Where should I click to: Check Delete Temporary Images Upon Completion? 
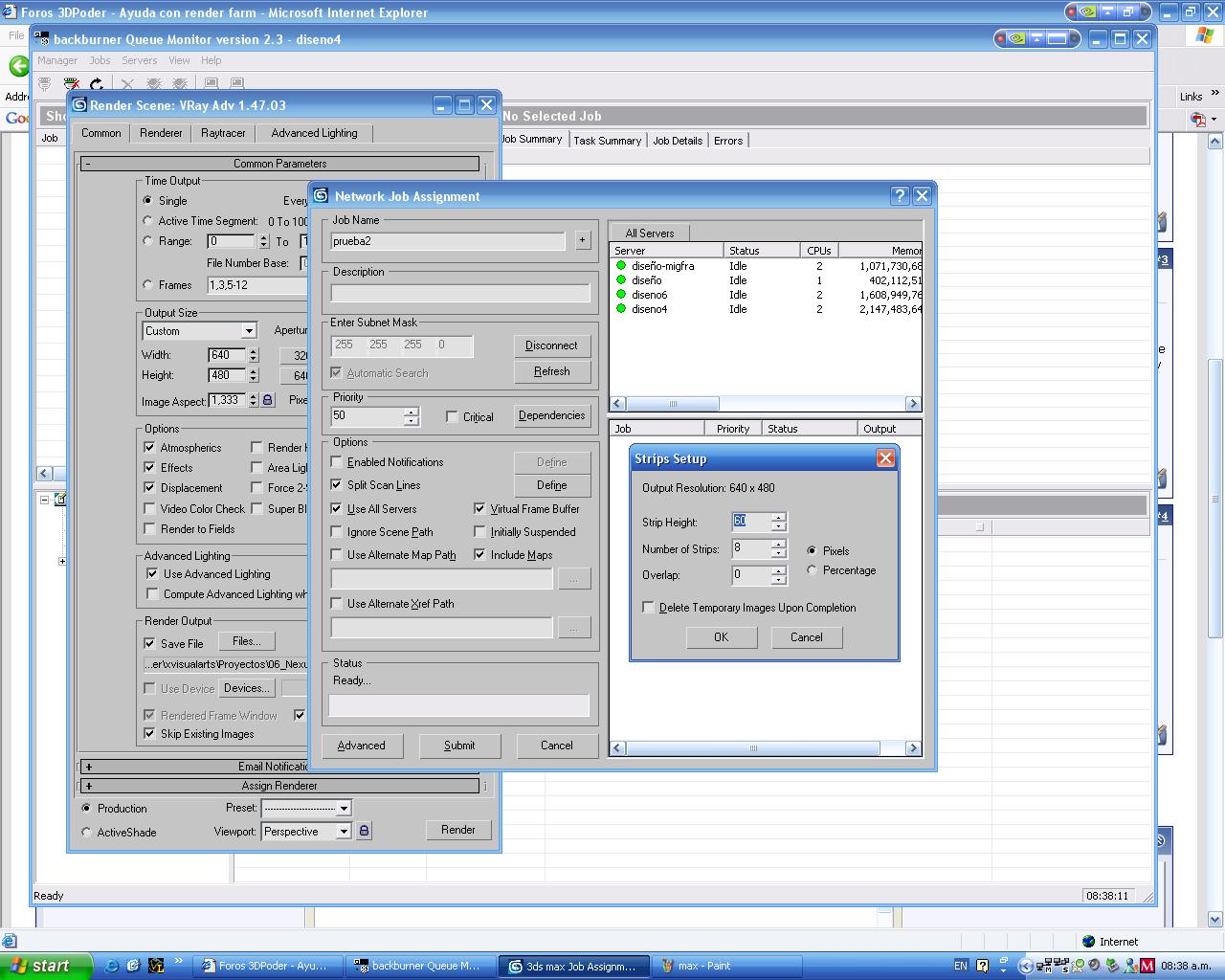(x=649, y=608)
